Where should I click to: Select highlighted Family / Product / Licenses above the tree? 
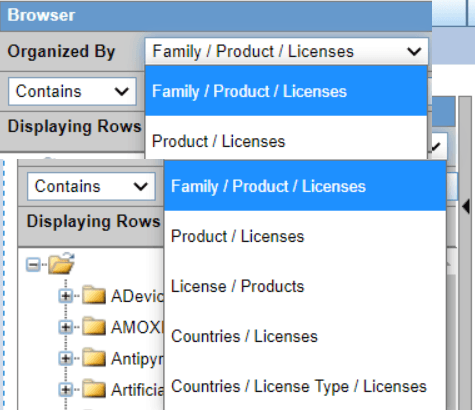pos(305,186)
